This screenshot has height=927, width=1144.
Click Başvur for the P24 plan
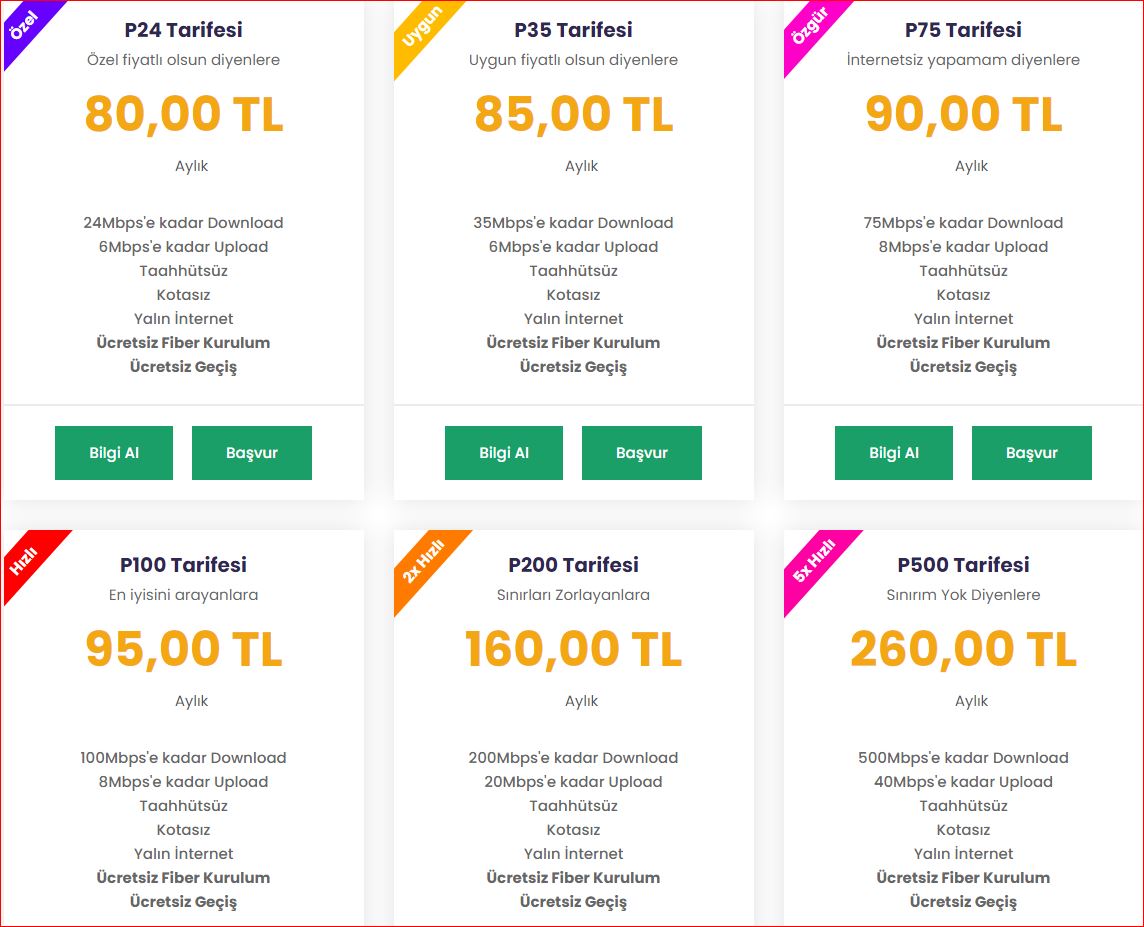(x=252, y=453)
